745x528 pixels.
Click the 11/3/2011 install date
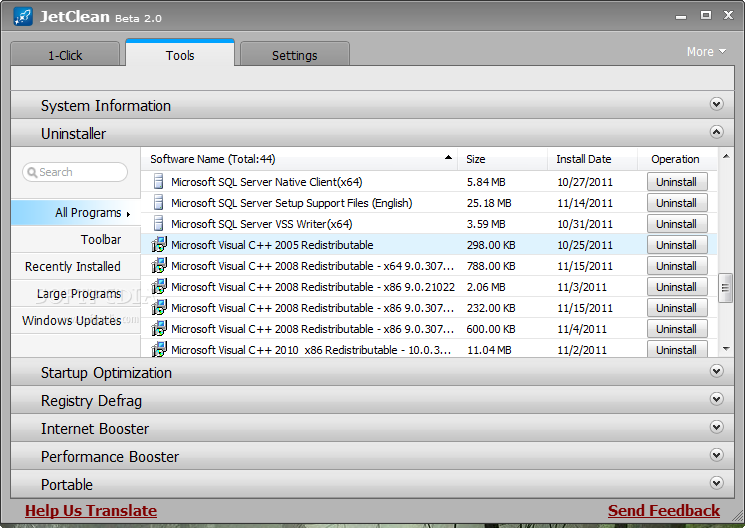(582, 287)
